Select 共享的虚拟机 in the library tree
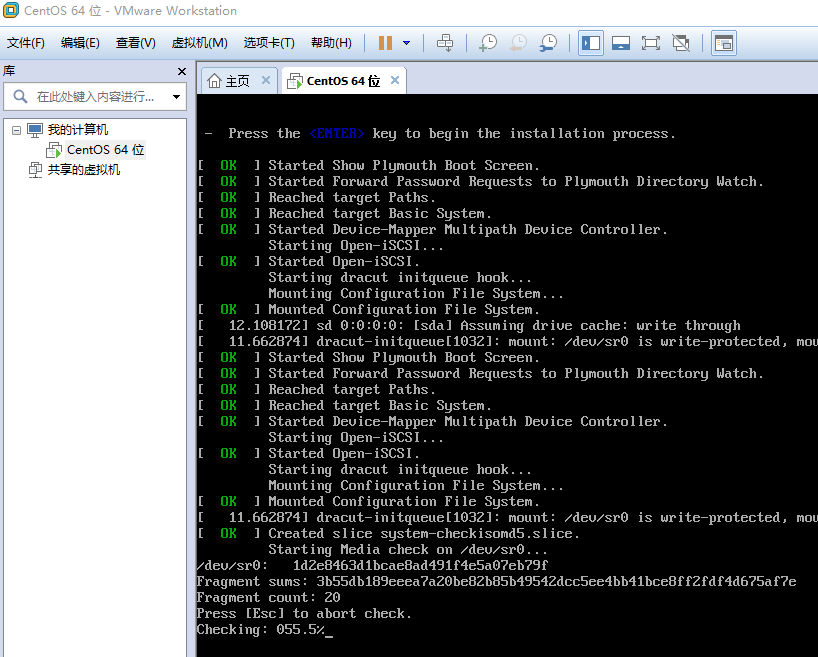Screen dimensions: 818x657 (x=83, y=170)
